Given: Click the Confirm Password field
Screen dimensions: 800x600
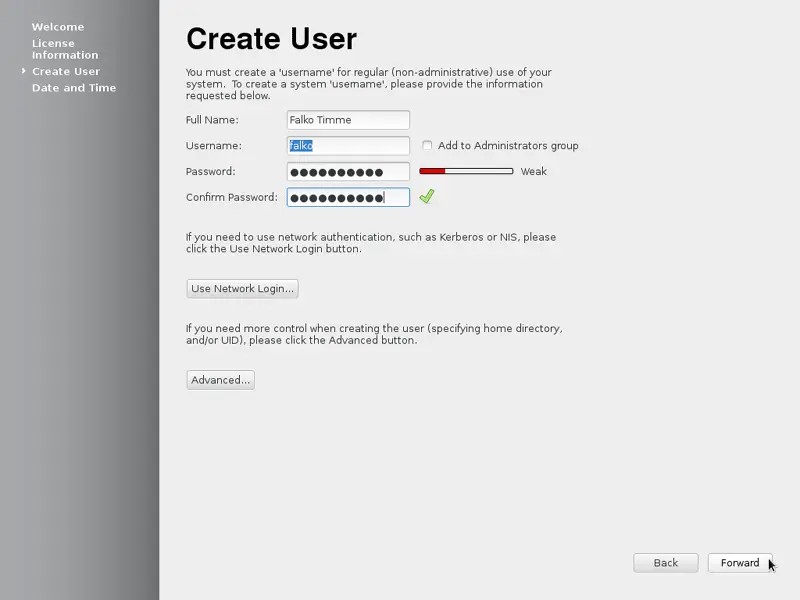Looking at the screenshot, I should 348,197.
